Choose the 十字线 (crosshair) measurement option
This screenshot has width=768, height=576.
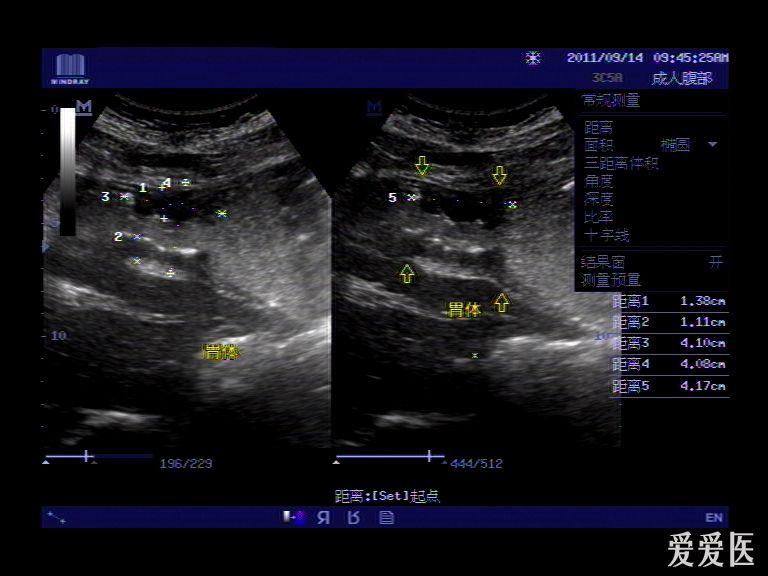click(606, 235)
